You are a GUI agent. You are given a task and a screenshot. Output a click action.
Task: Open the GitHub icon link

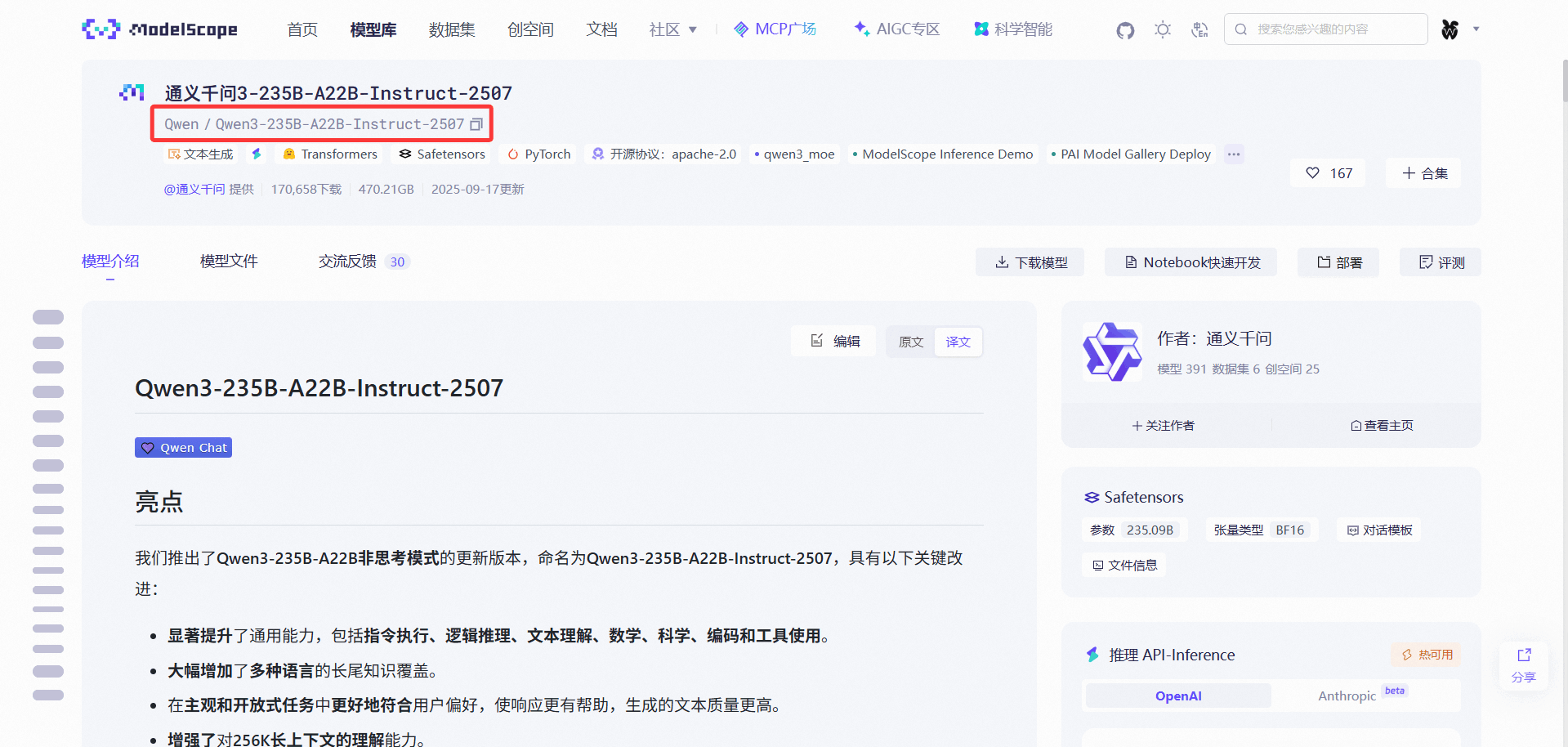[x=1125, y=30]
